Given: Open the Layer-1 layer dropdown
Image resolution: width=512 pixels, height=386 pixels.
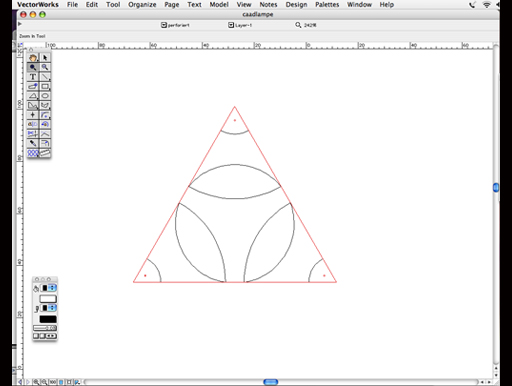Looking at the screenshot, I should point(231,25).
